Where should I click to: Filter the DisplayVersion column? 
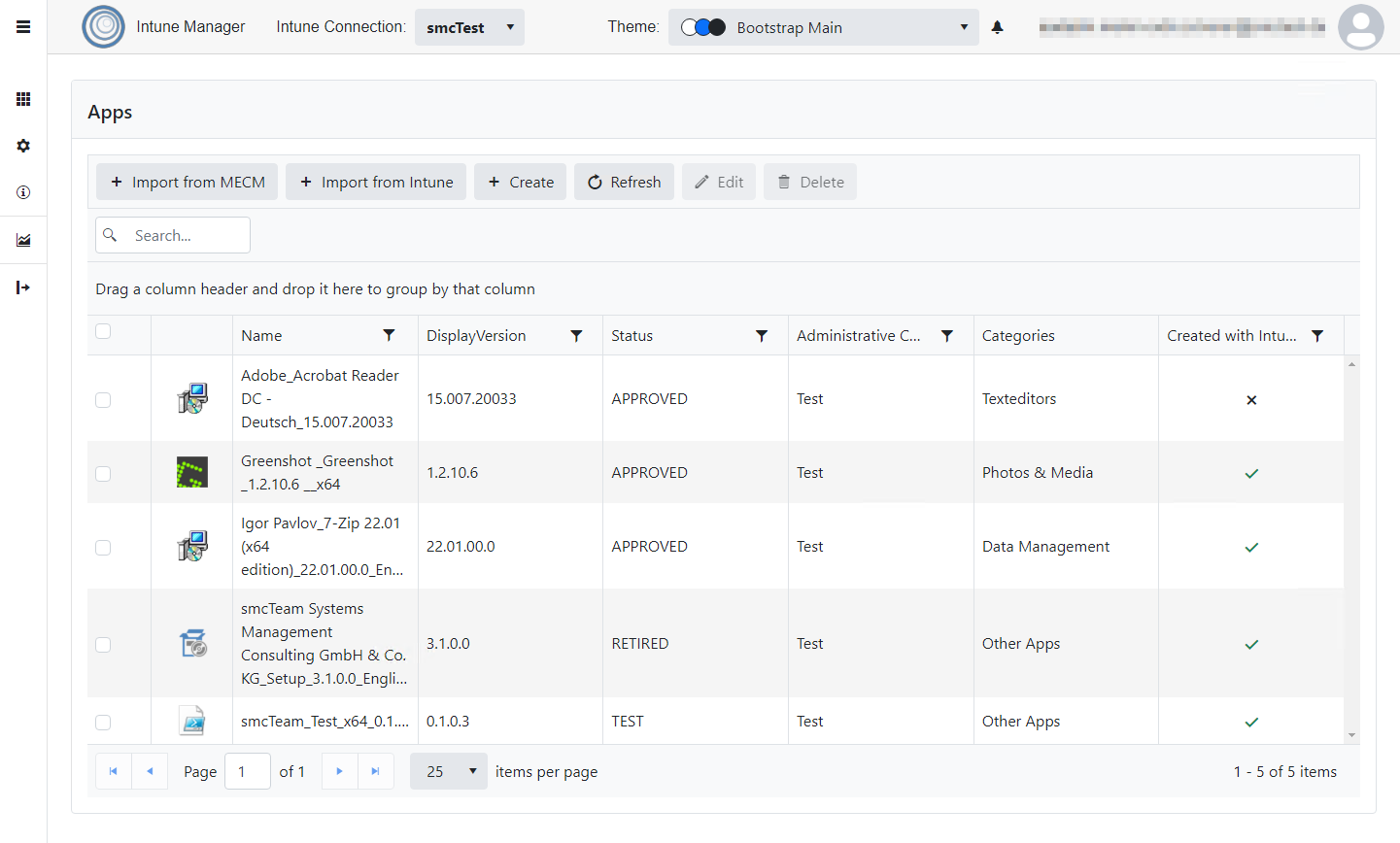[x=576, y=335]
